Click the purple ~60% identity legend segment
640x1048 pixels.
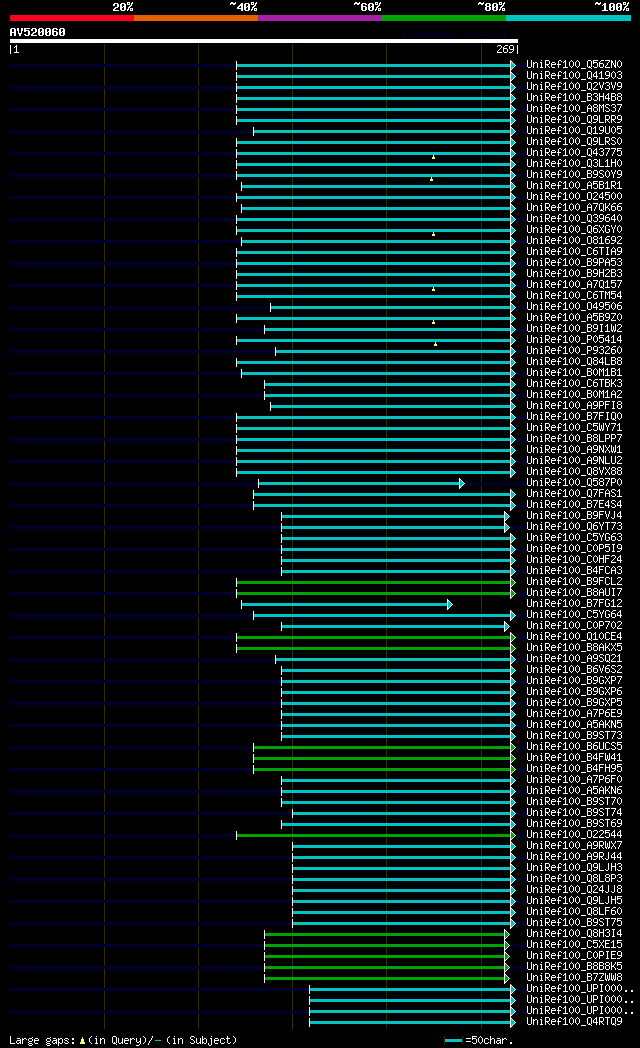319,18
